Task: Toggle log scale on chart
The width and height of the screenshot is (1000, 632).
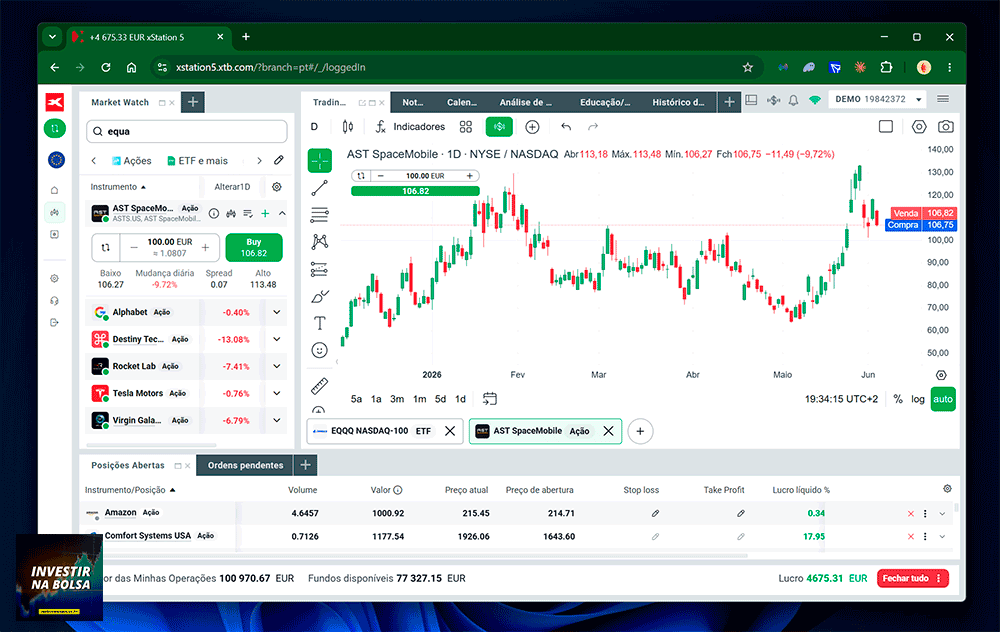Action: point(918,399)
